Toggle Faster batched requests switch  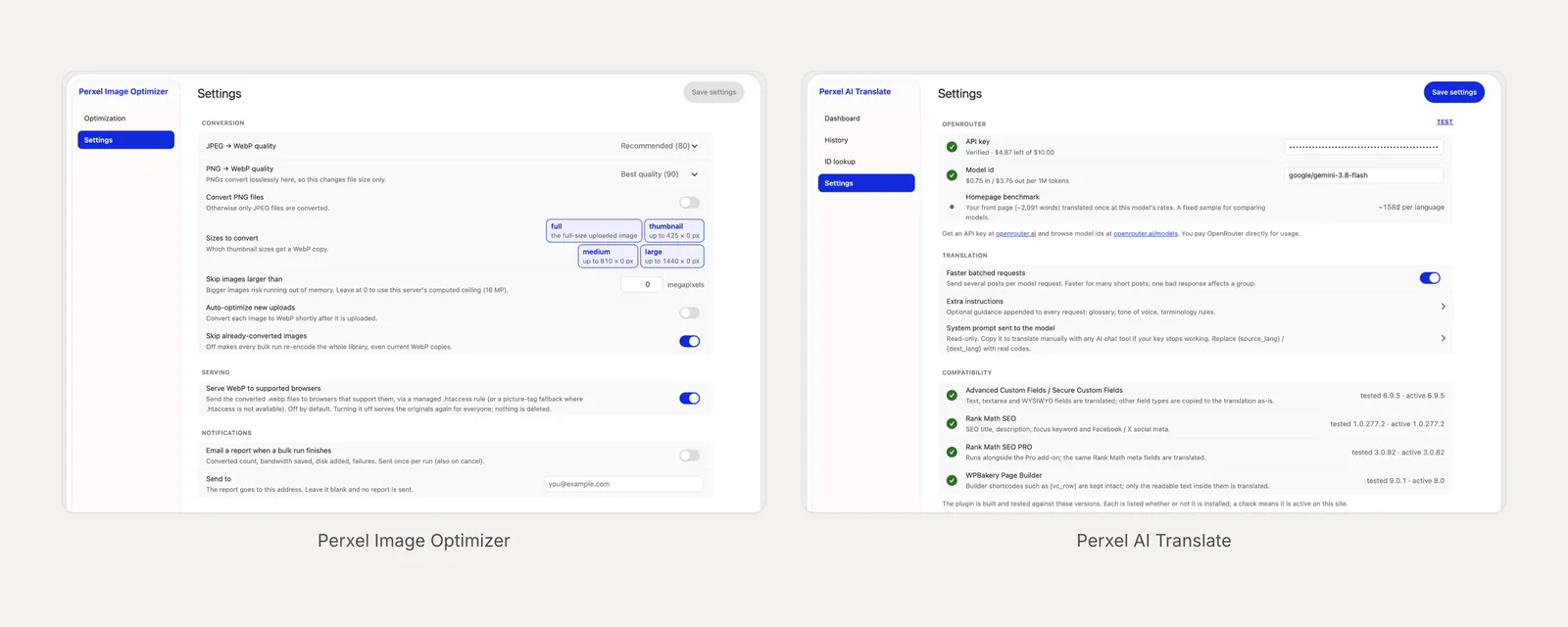click(1430, 278)
